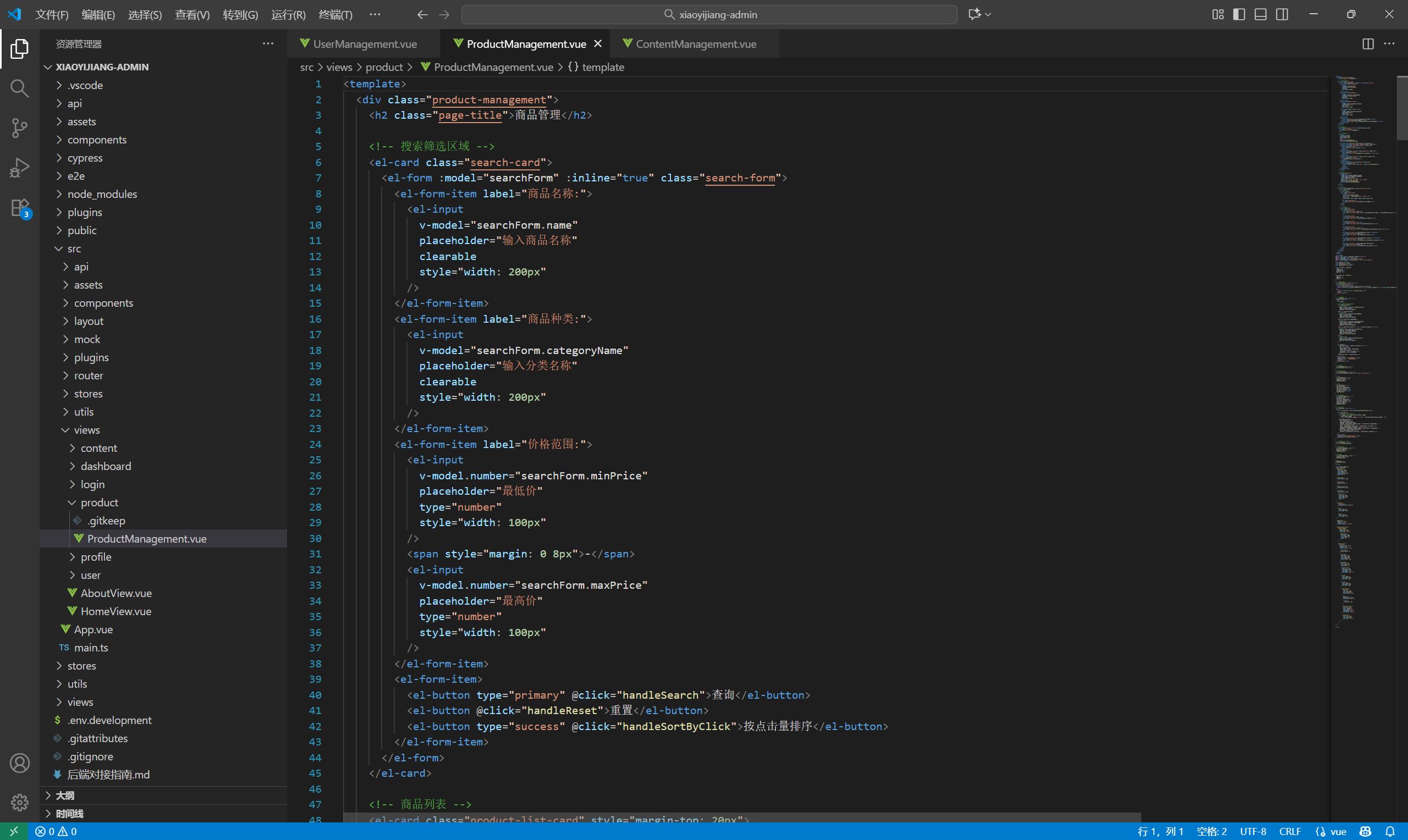The height and width of the screenshot is (840, 1408).
Task: Open Run and Debug view
Action: point(19,168)
